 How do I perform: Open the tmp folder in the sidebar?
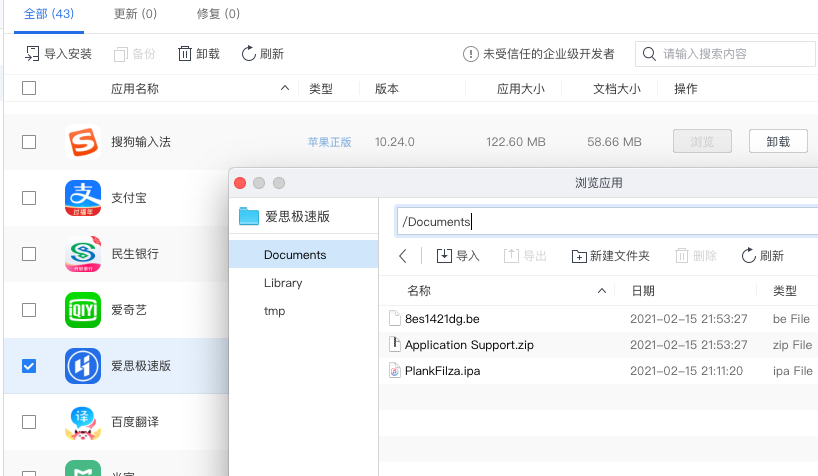click(x=304, y=311)
